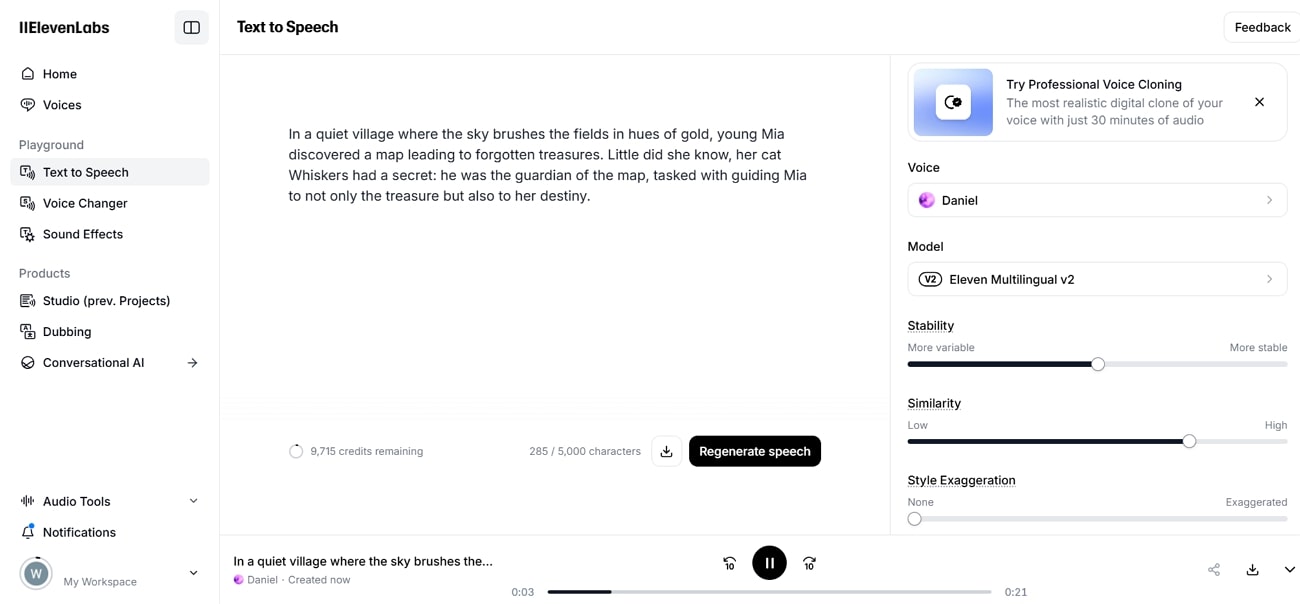Toggle the sidebar collapse icon
Image resolution: width=1300 pixels, height=604 pixels.
coord(191,28)
